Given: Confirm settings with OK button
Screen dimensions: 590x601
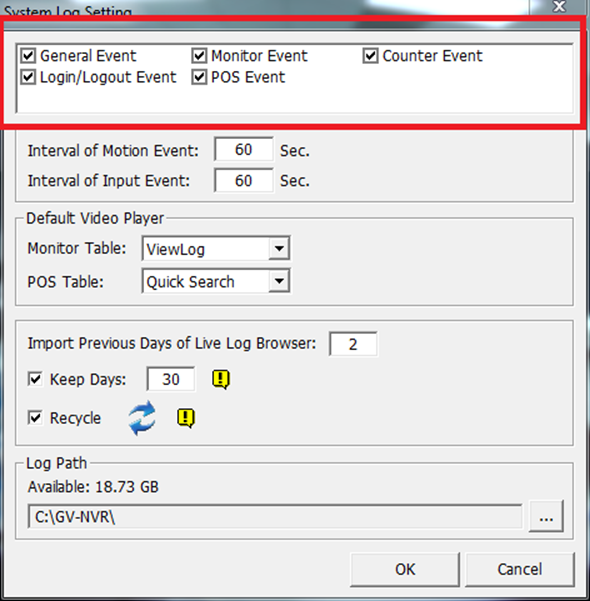Looking at the screenshot, I should point(405,569).
